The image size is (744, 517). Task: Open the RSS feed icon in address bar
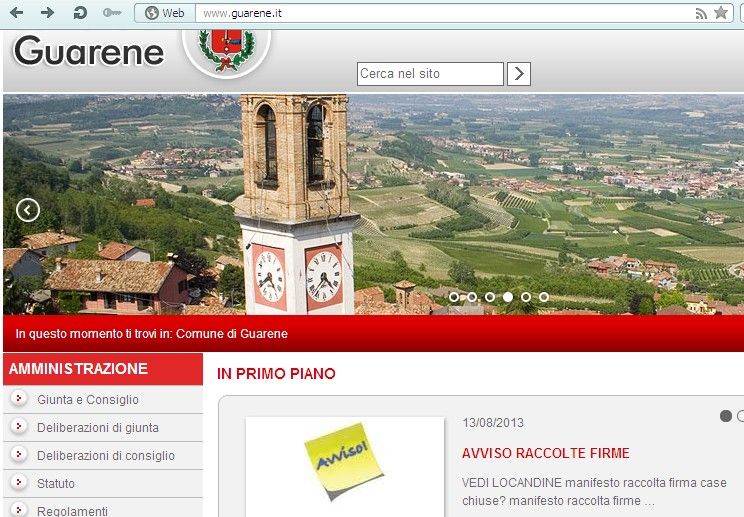click(x=701, y=13)
